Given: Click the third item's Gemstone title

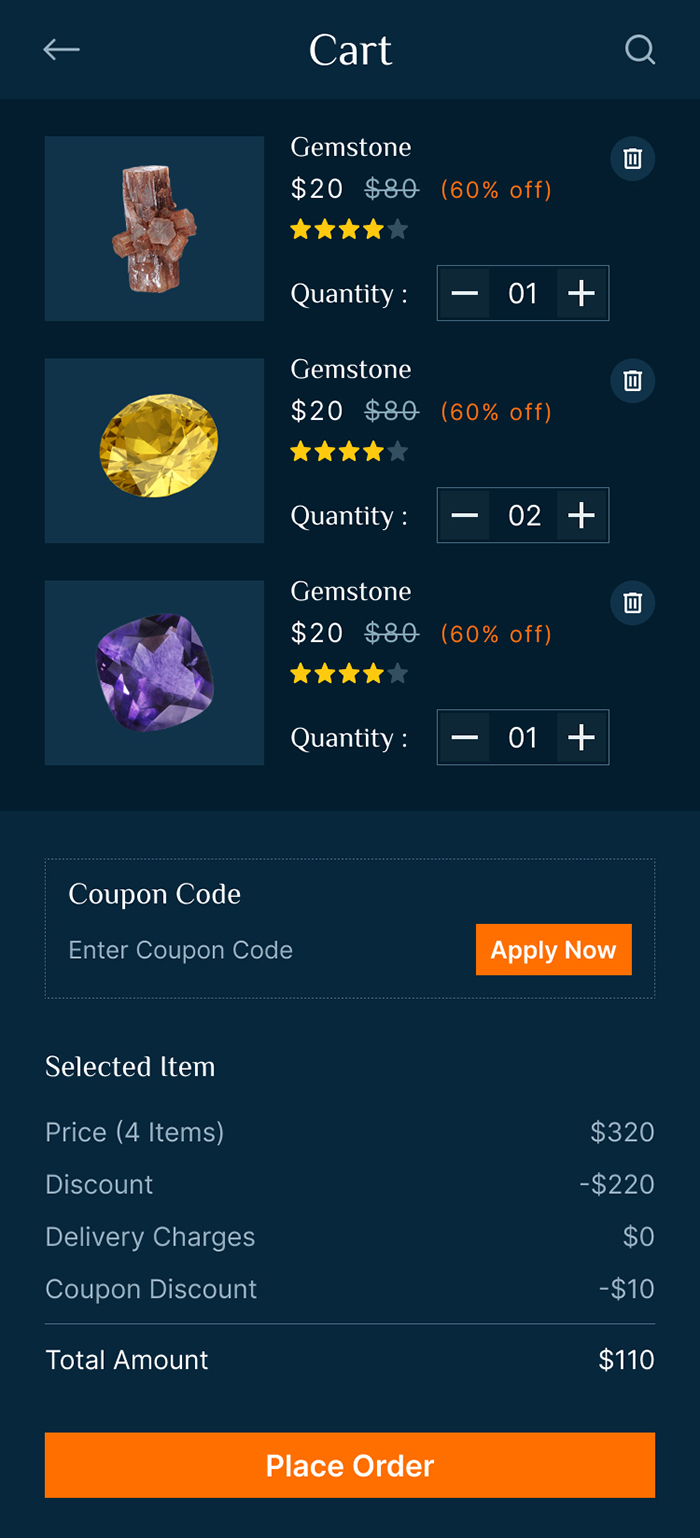Looking at the screenshot, I should (351, 591).
